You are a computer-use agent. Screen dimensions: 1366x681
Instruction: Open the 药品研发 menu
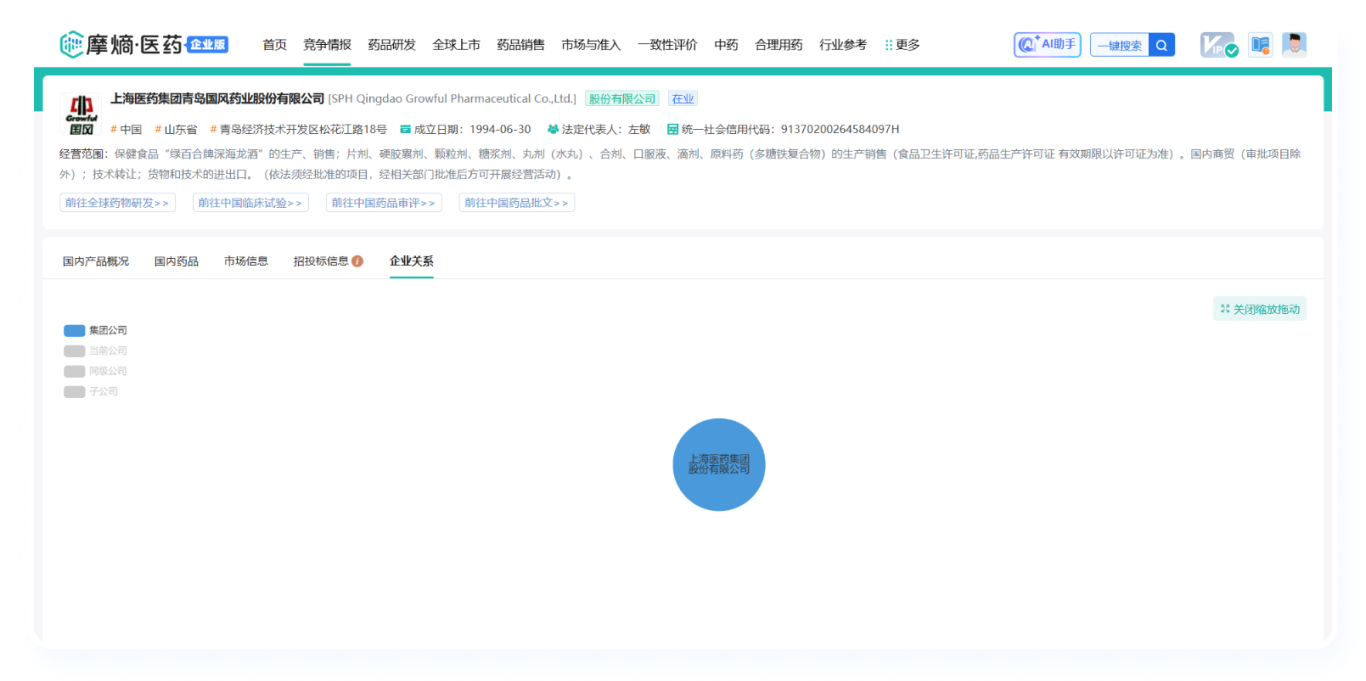tap(392, 45)
